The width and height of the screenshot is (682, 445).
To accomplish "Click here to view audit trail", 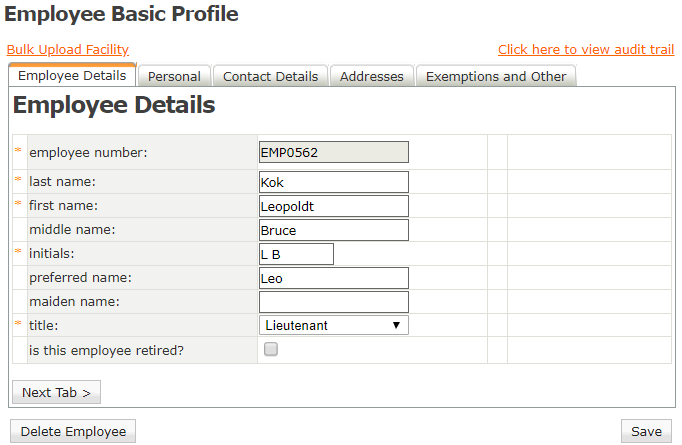I will tap(586, 50).
